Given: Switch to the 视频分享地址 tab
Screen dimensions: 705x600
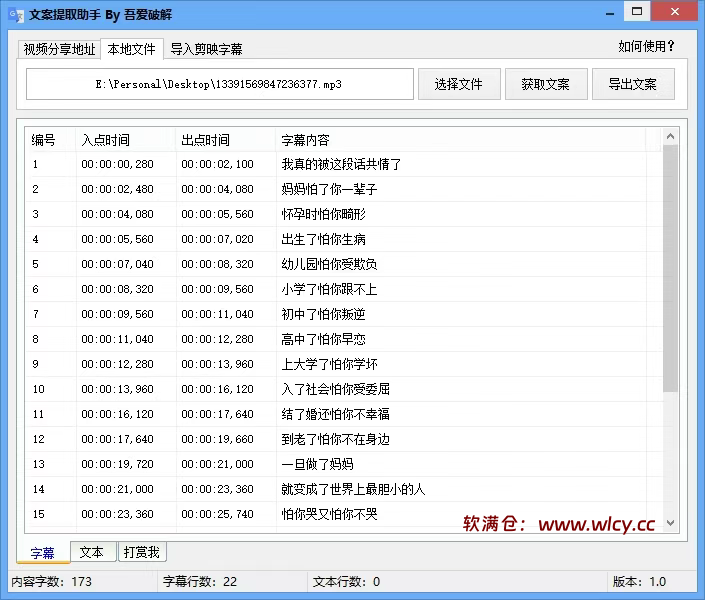Looking at the screenshot, I should [59, 49].
